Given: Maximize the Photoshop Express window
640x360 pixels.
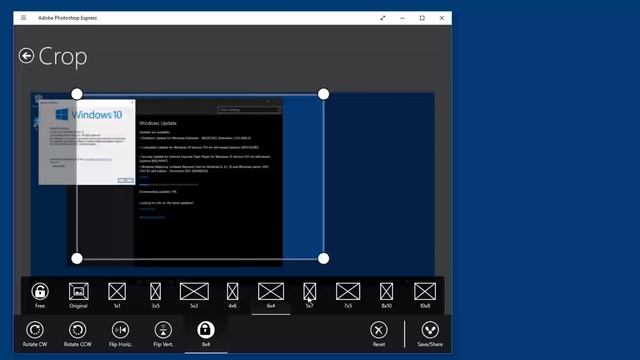Looking at the screenshot, I should (x=422, y=18).
